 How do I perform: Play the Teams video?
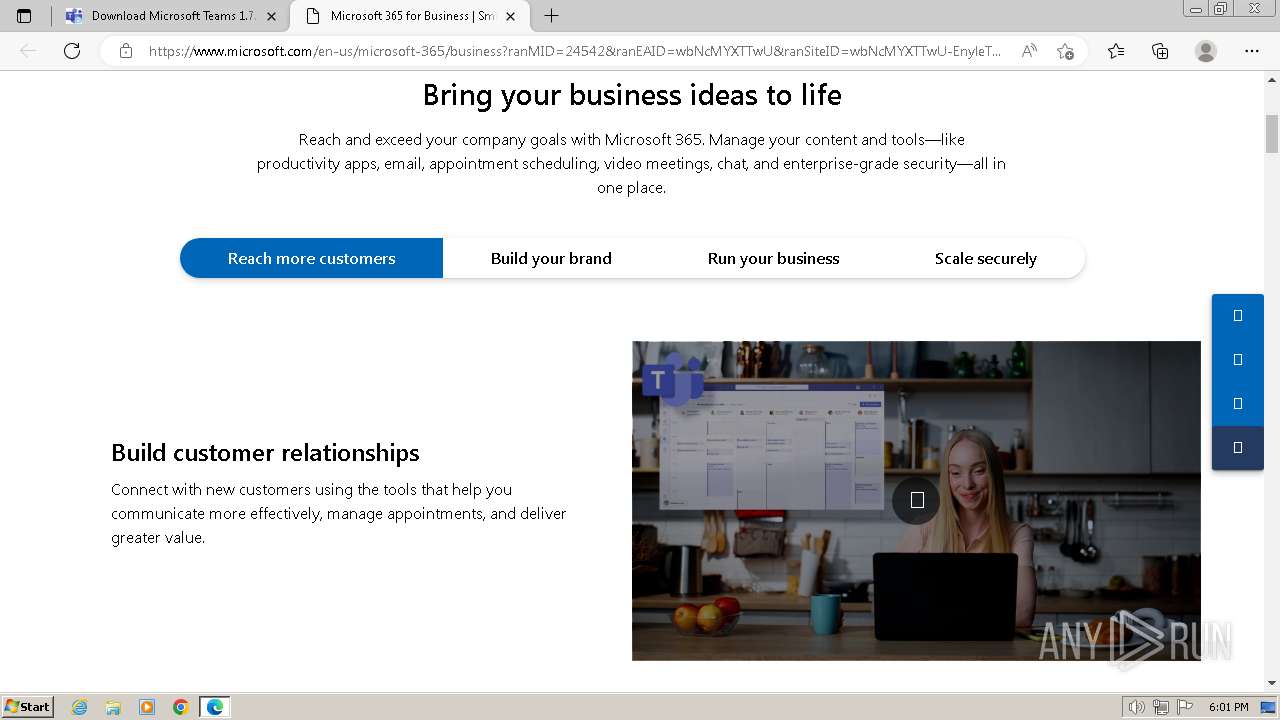coord(916,500)
